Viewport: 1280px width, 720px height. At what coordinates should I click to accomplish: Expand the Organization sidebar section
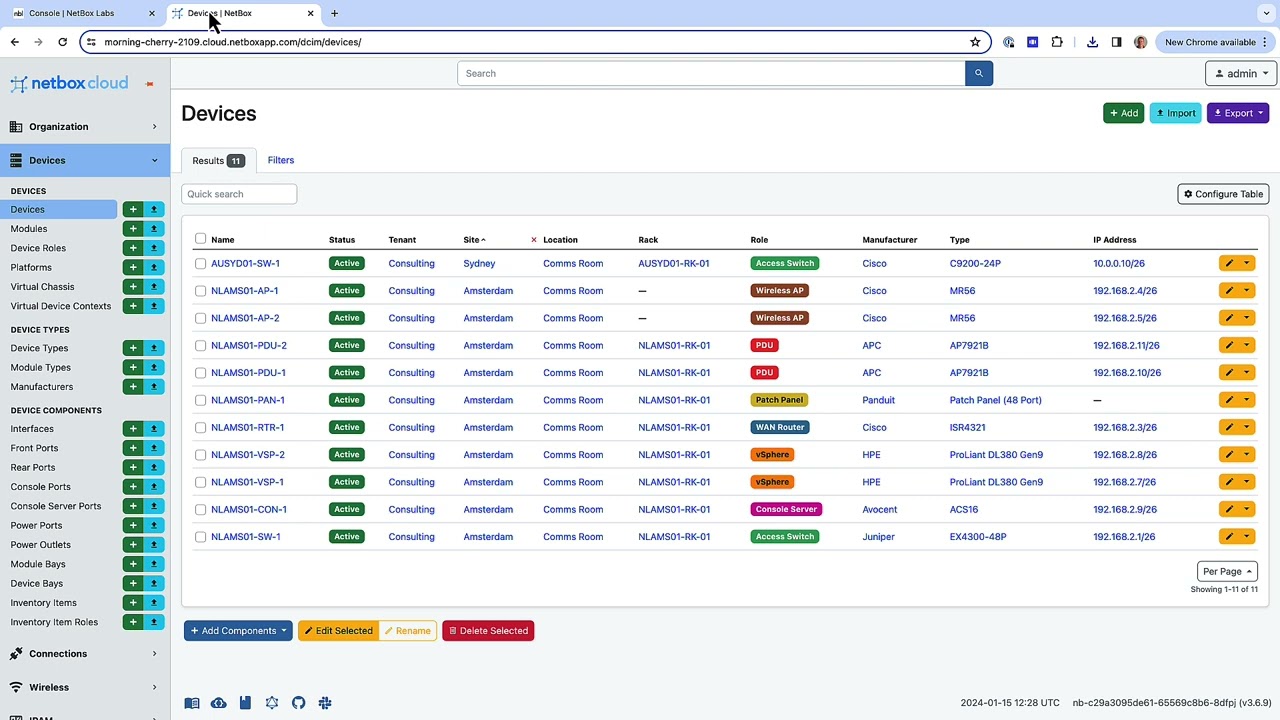click(x=85, y=127)
